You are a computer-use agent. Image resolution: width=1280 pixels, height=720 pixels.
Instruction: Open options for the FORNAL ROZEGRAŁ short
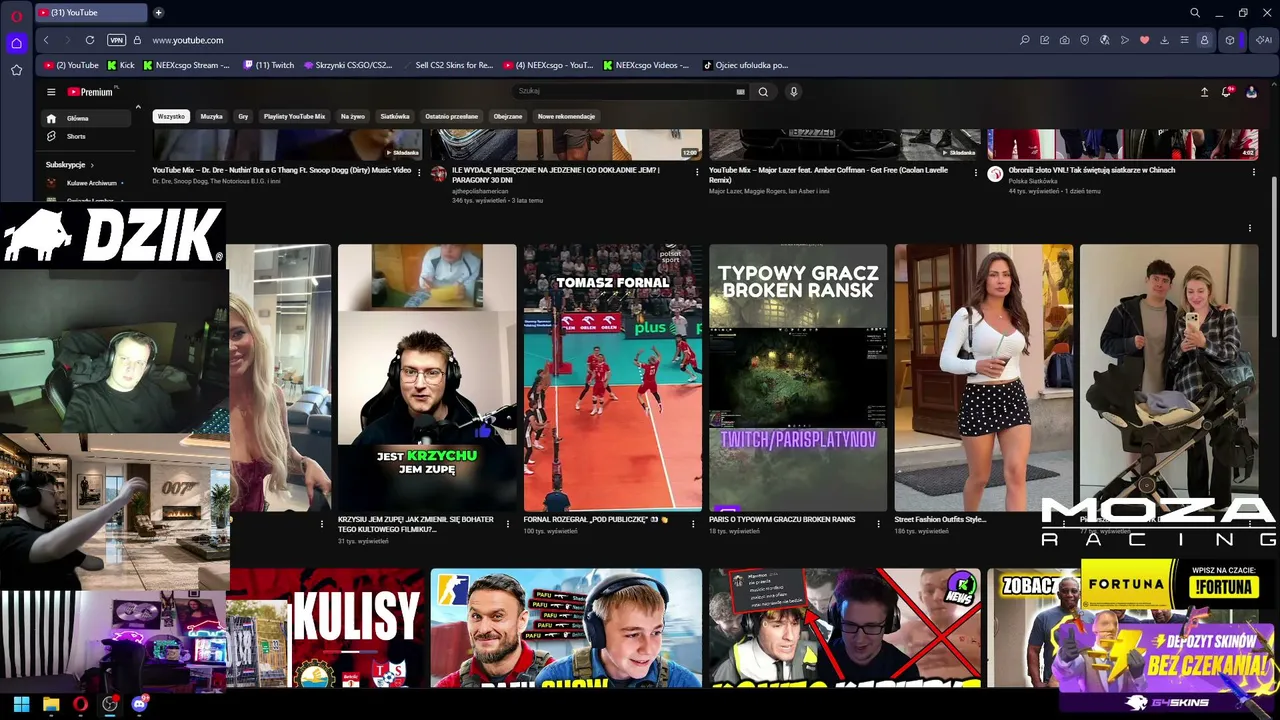coord(693,523)
